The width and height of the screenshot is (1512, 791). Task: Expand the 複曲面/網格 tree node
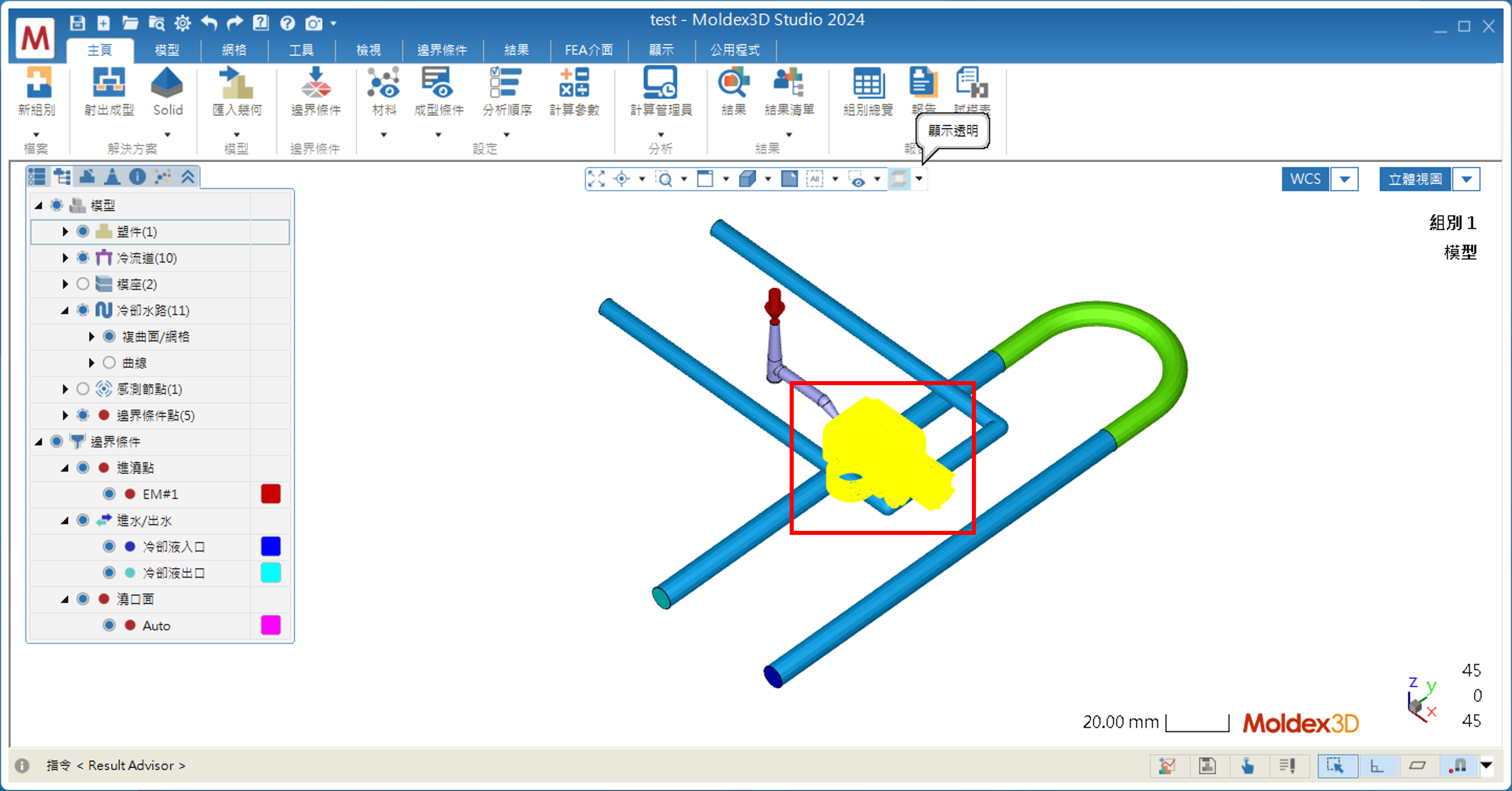(x=92, y=336)
